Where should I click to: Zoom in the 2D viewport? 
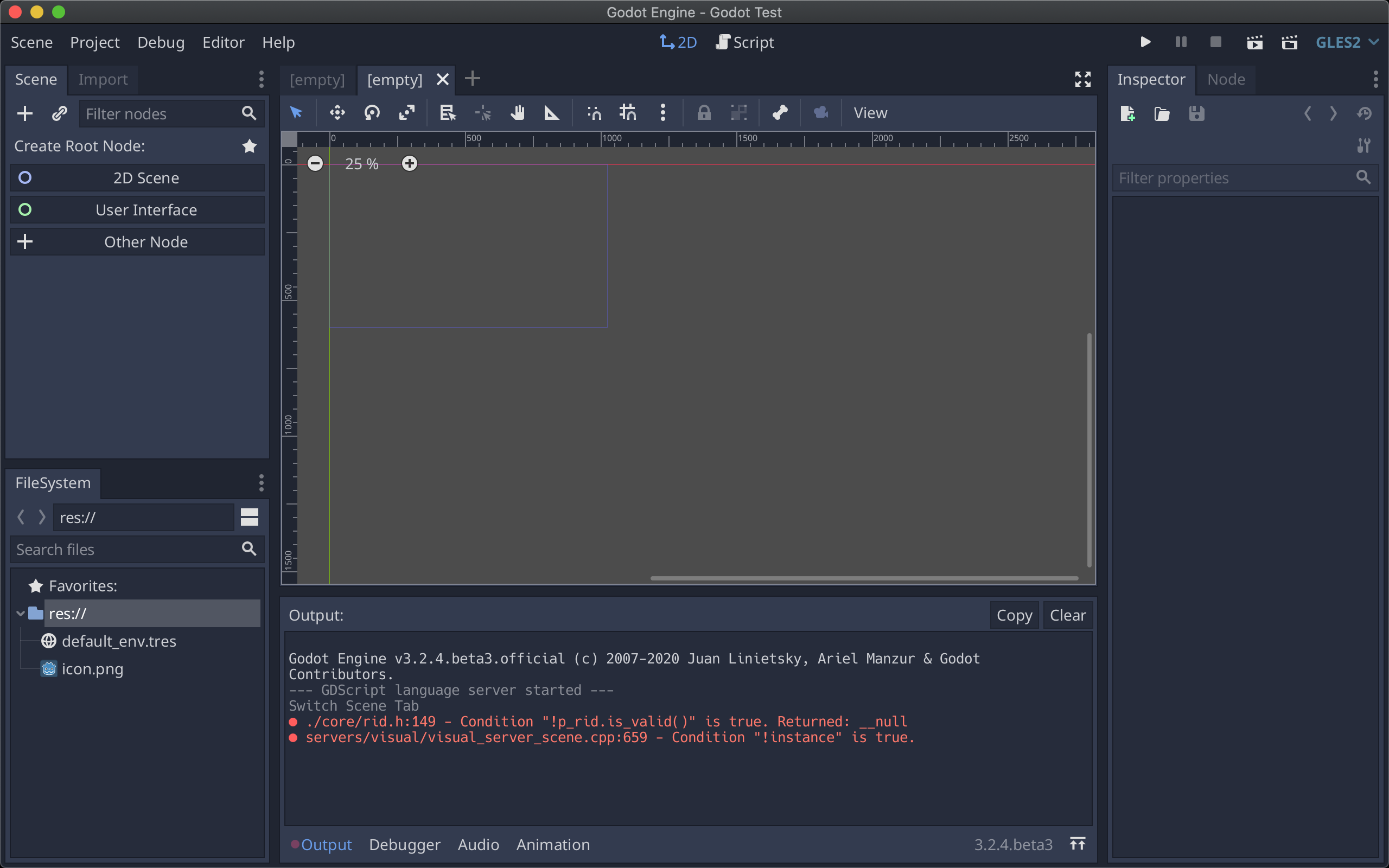[x=409, y=164]
